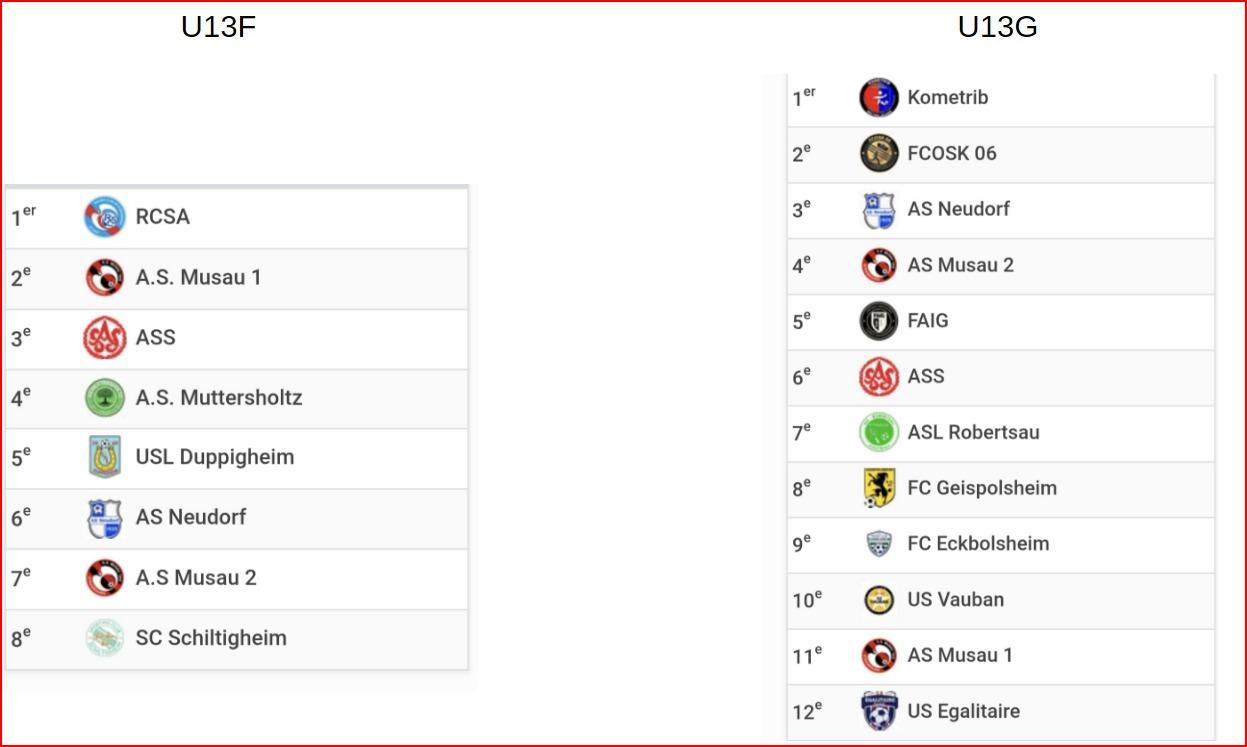Open the US Egalitaire team name

963,711
